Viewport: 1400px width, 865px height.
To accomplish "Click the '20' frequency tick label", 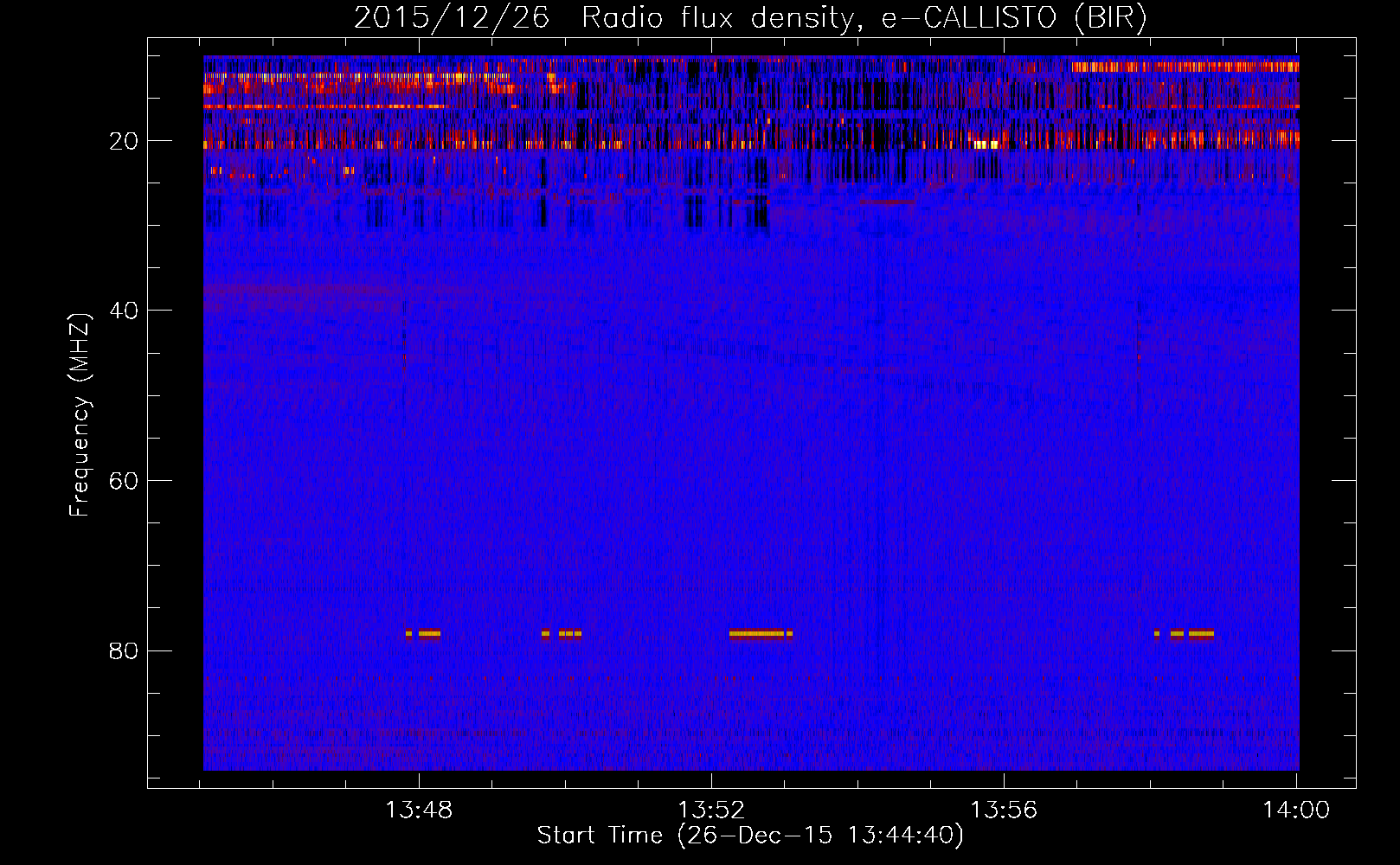I will pos(125,141).
